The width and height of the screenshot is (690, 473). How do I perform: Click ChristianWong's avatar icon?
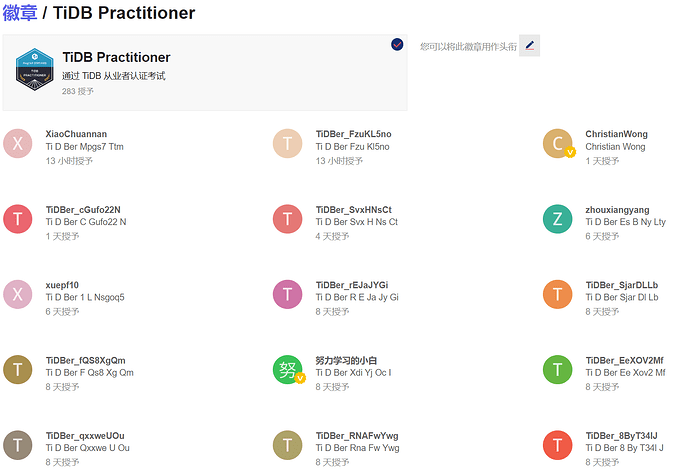click(557, 143)
